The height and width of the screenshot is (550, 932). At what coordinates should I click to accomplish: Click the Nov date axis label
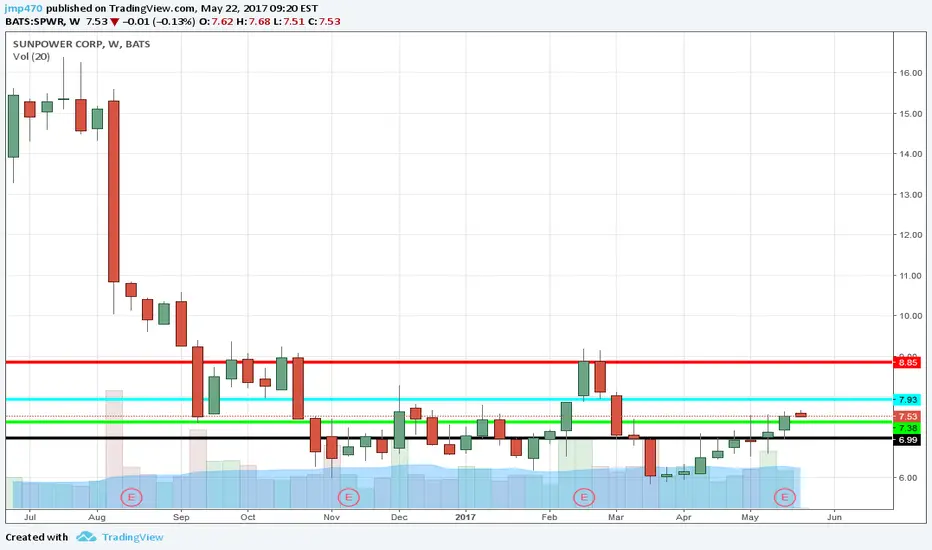(x=332, y=517)
